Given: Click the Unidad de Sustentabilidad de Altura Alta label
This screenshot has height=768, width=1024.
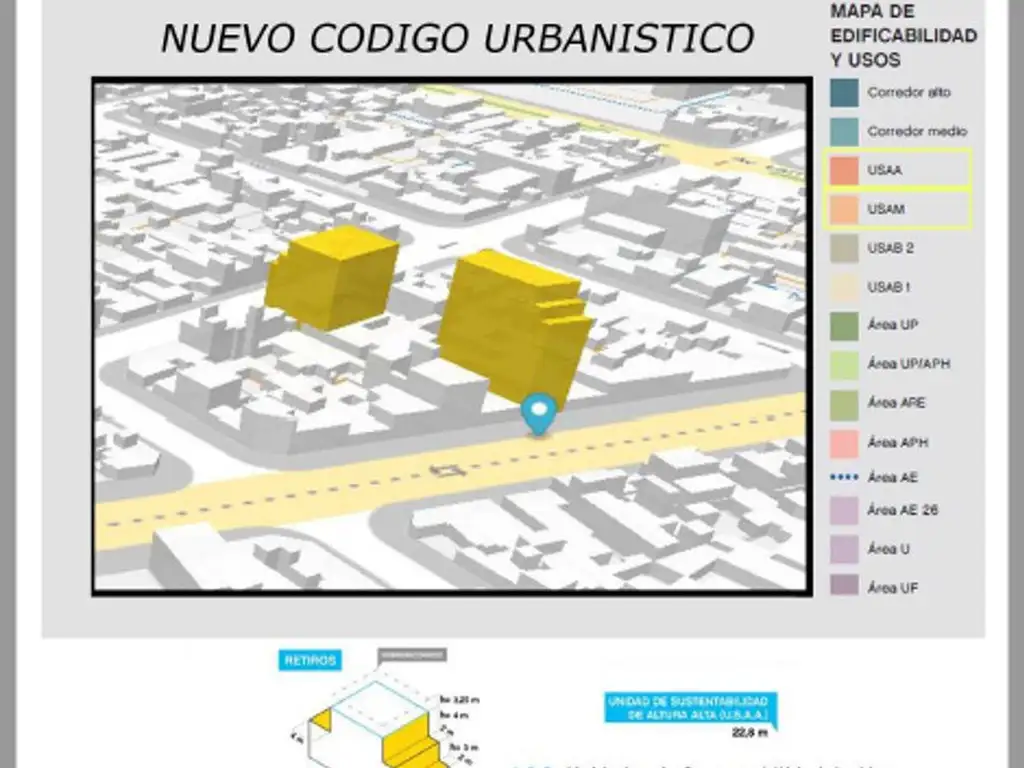Looking at the screenshot, I should point(687,708).
